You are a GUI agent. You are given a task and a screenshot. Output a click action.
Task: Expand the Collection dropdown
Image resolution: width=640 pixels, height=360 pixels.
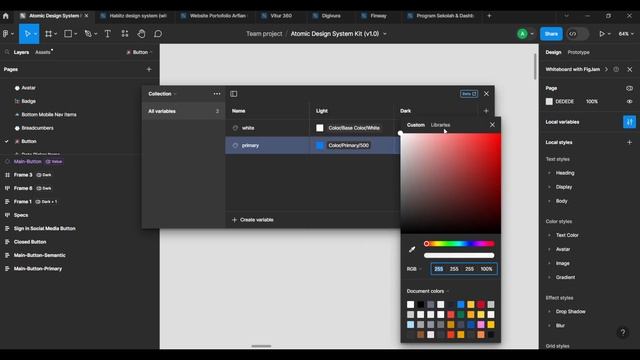(162, 94)
